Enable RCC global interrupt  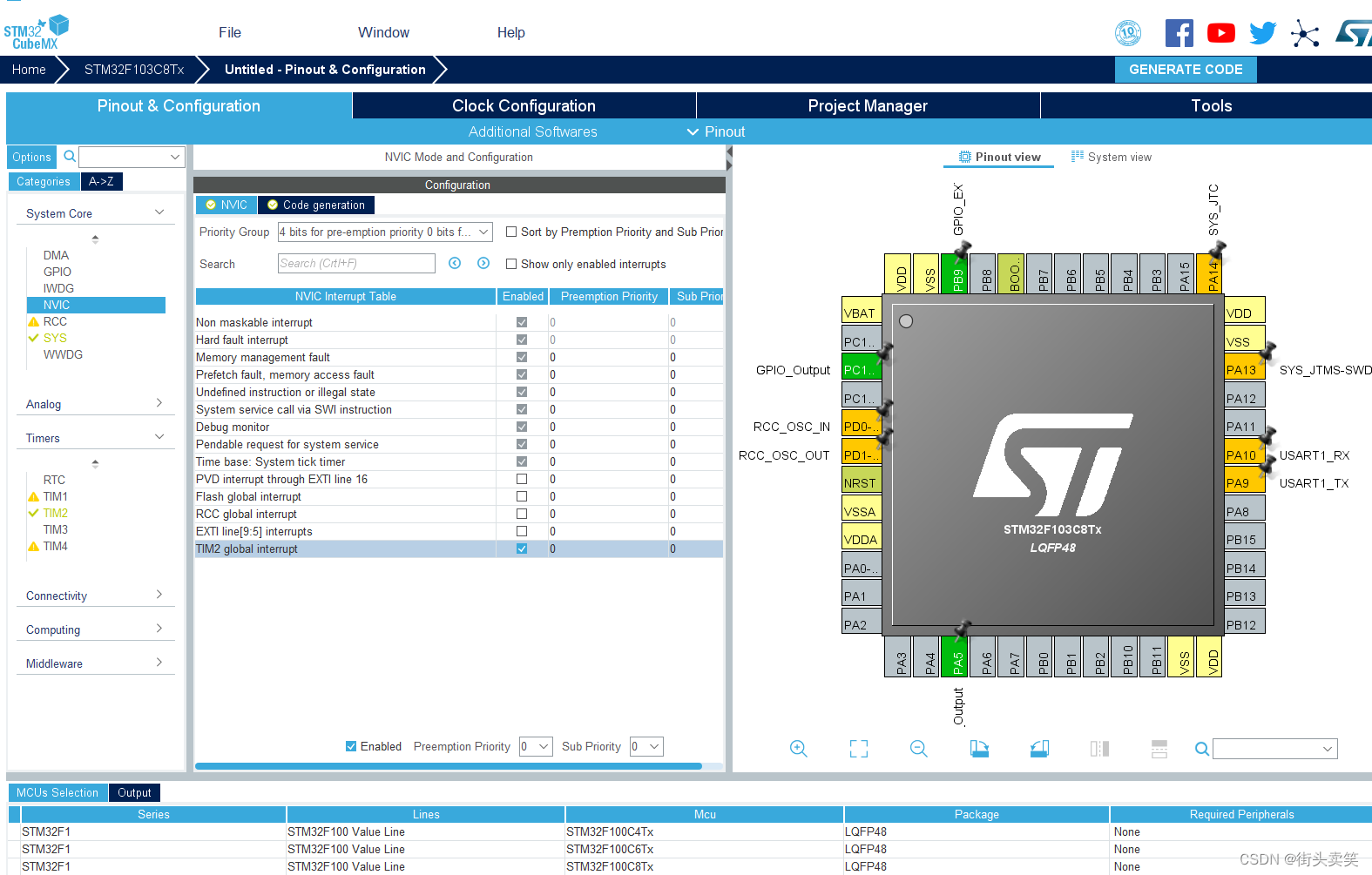click(522, 514)
